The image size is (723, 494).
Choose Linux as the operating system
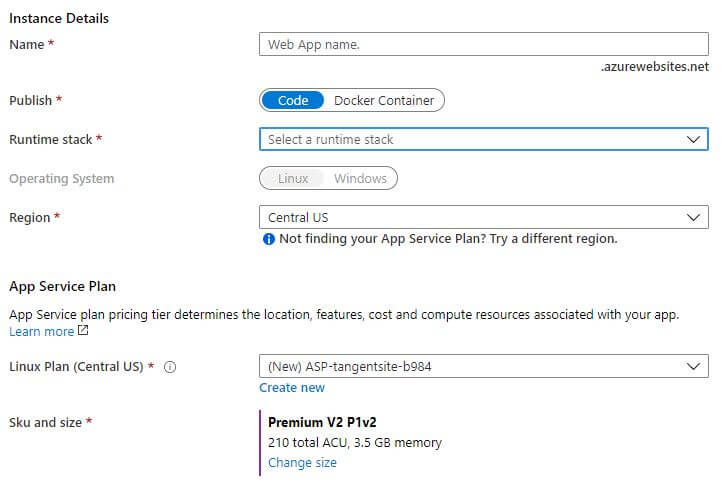(293, 179)
